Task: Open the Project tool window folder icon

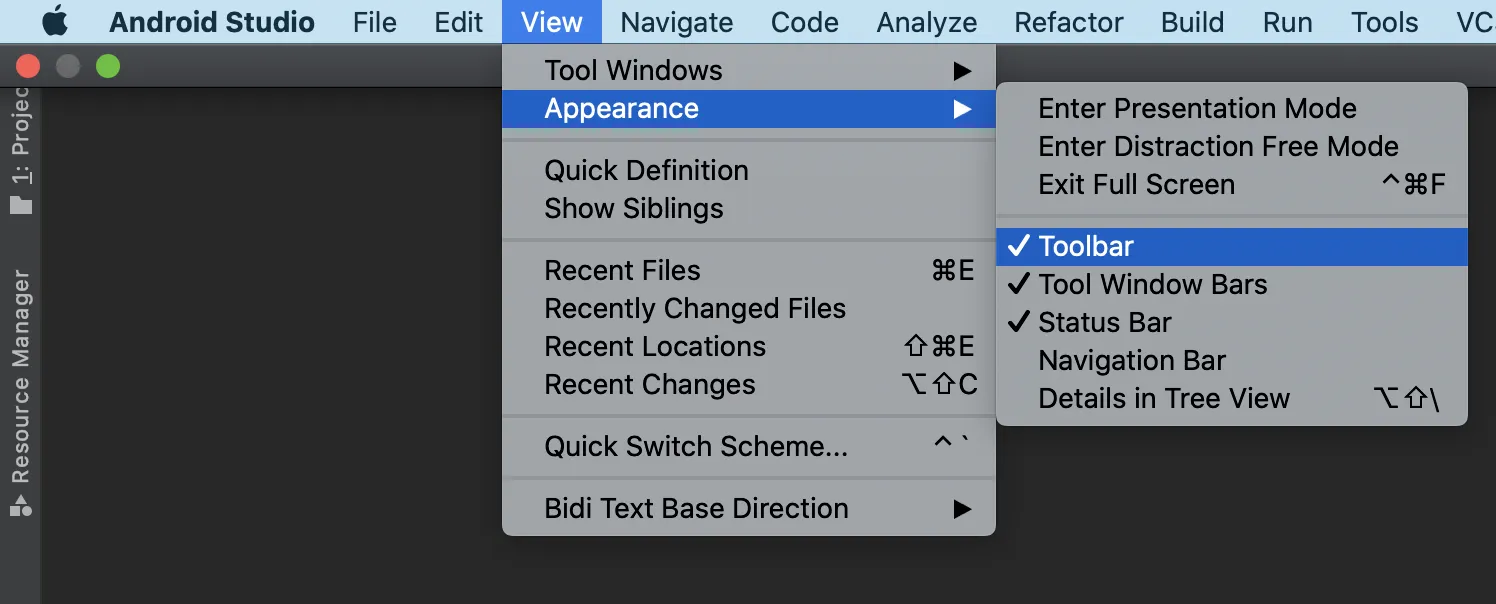Action: coord(21,205)
